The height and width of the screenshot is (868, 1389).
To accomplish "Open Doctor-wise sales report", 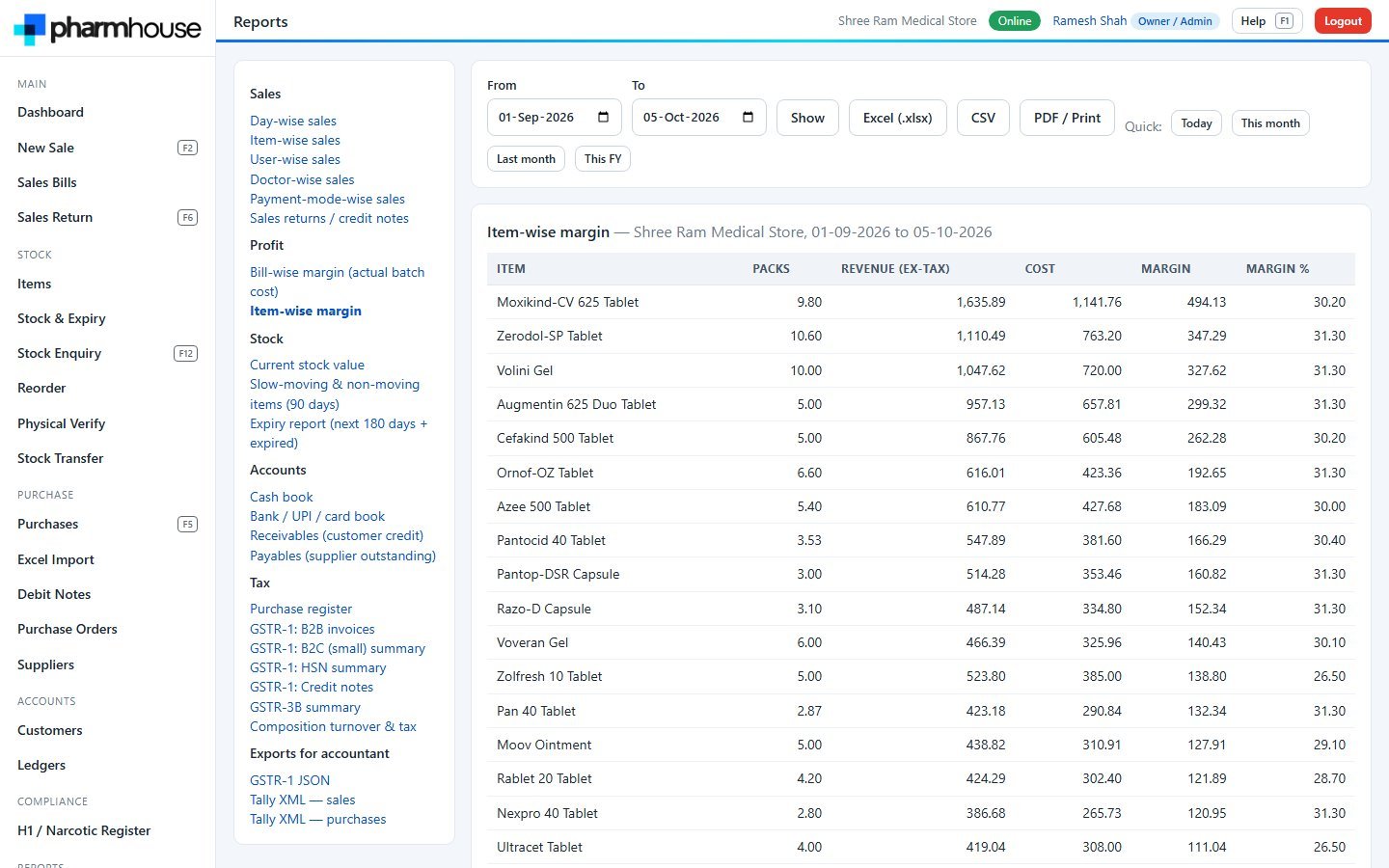I will [302, 179].
